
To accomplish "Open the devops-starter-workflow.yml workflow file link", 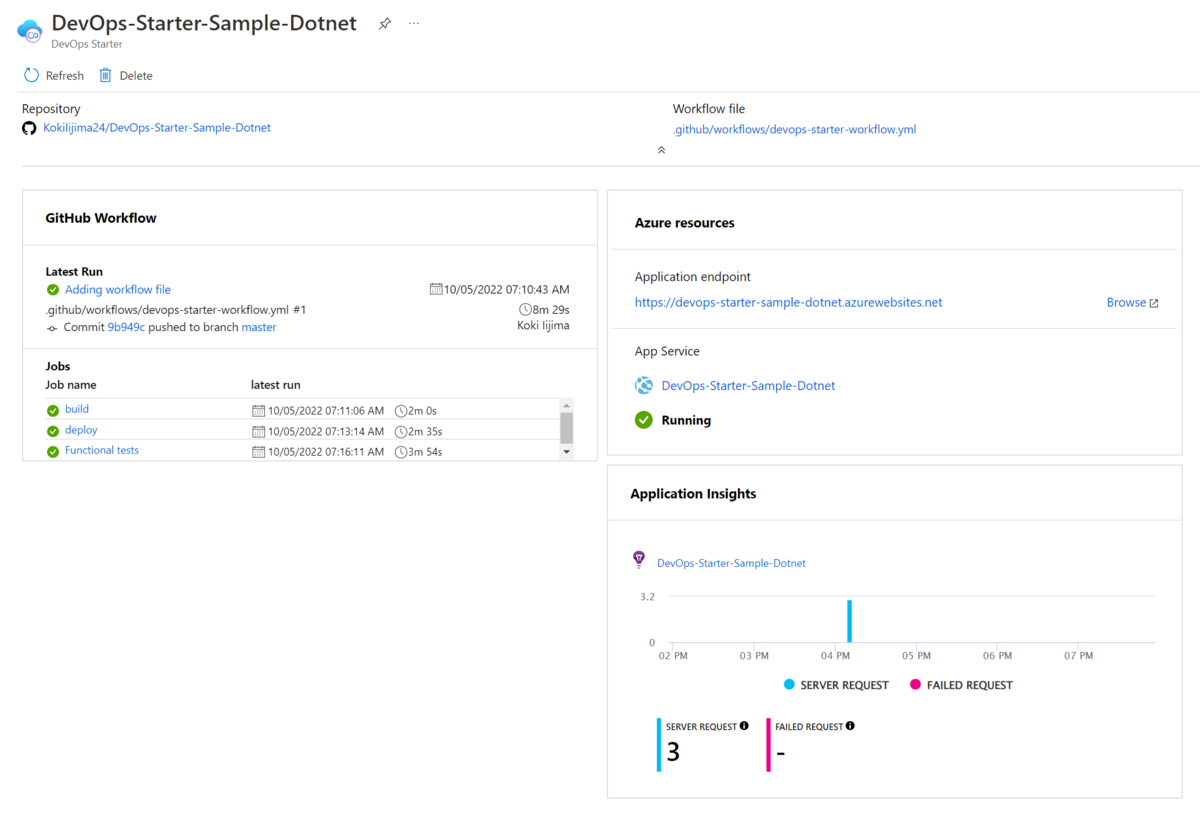I will click(x=794, y=129).
